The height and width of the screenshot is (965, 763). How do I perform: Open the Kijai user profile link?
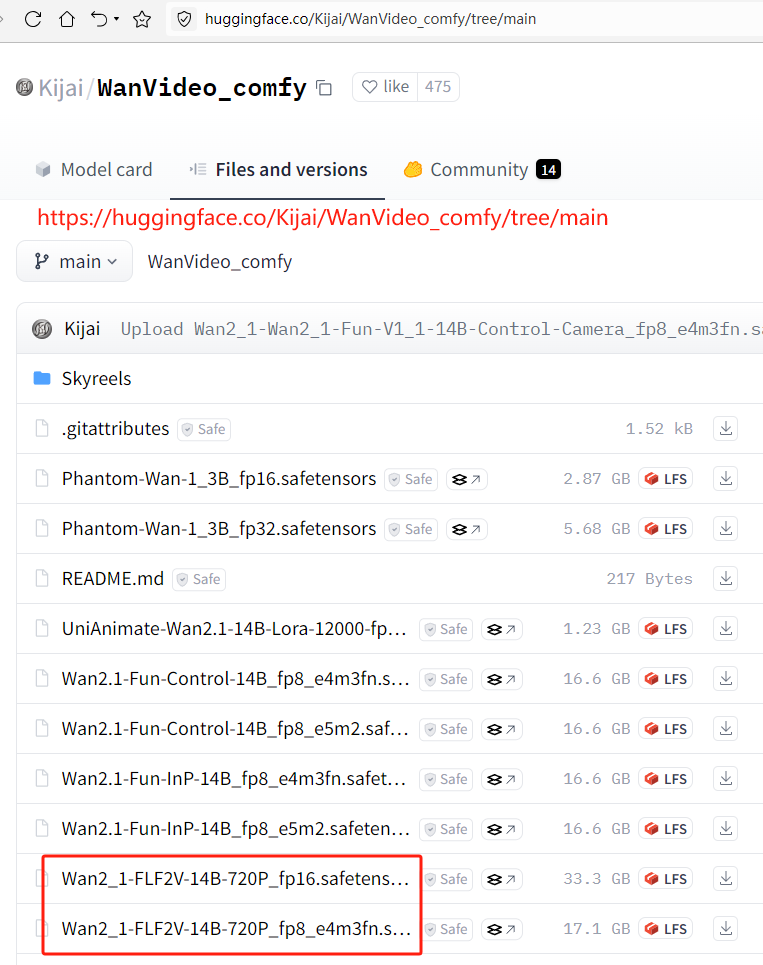60,88
